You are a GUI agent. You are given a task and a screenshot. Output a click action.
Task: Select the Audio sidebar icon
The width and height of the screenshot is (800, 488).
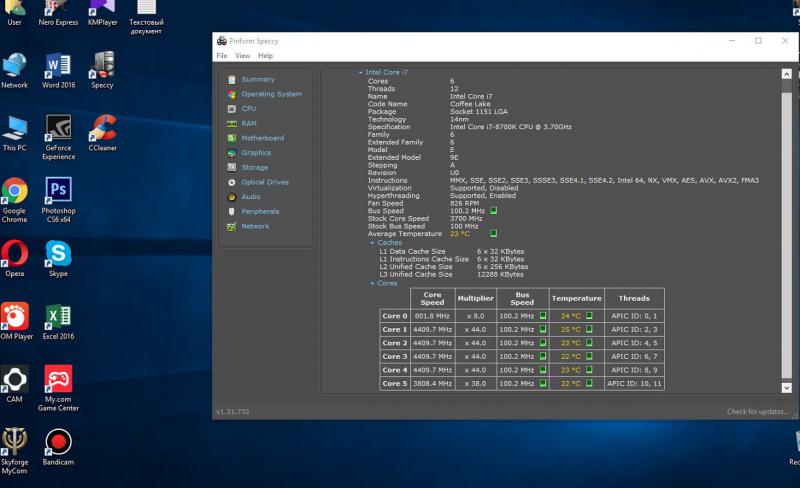point(232,197)
